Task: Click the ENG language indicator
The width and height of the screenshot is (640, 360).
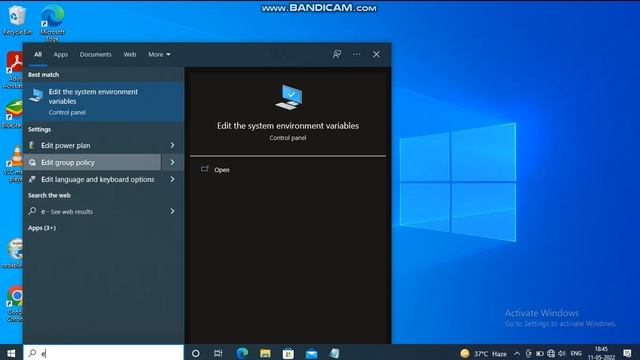Action: point(576,353)
